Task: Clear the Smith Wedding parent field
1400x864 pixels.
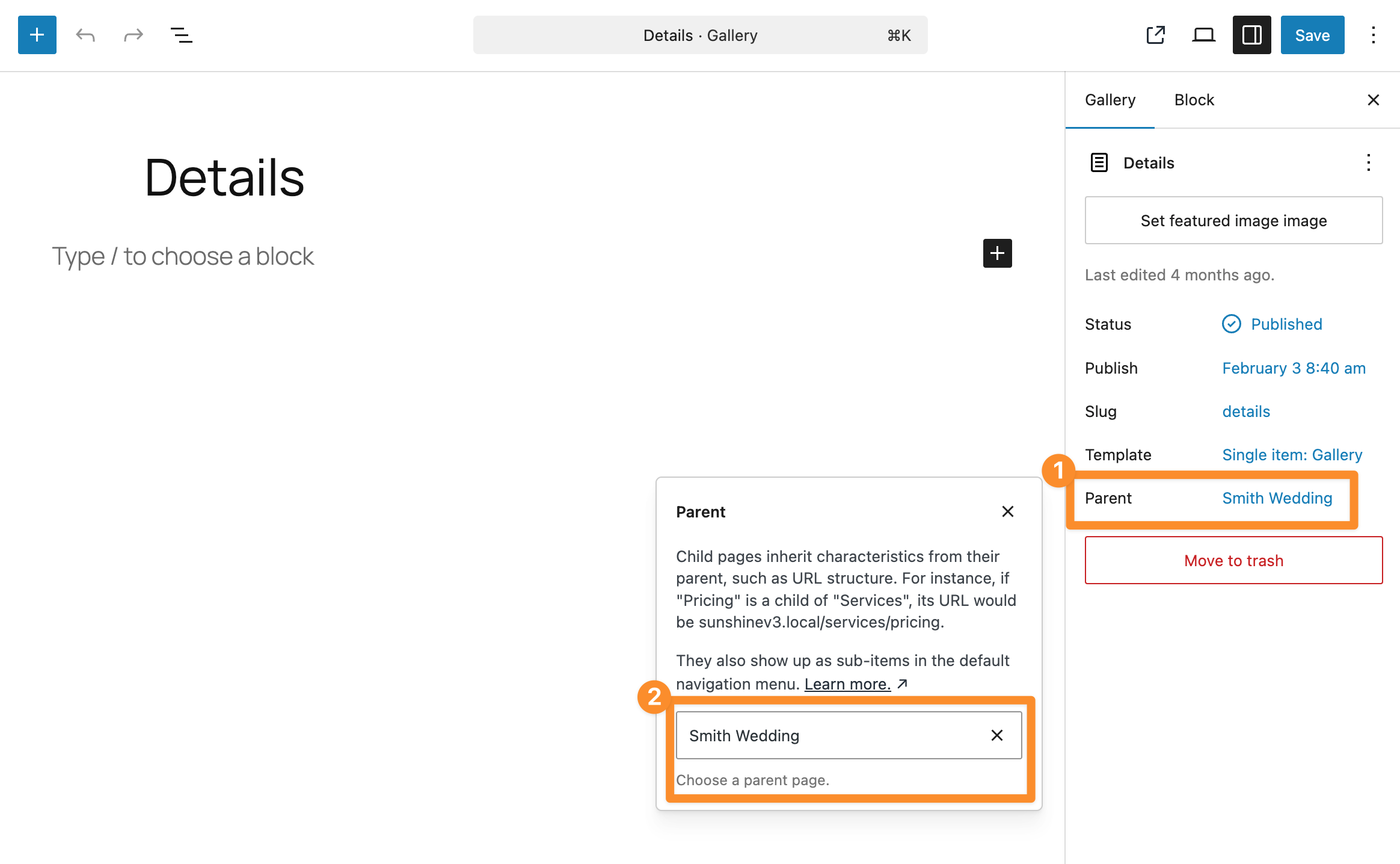Action: (x=997, y=735)
